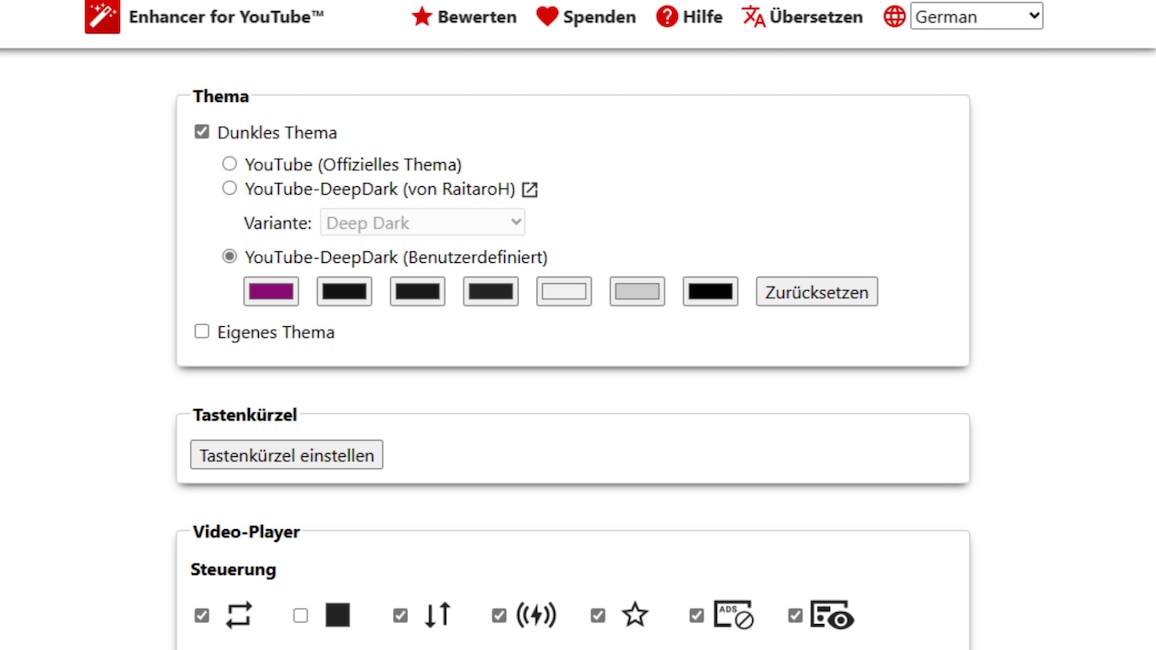1156x650 pixels.
Task: Click Tastenkürzel einstellen button
Action: coord(286,454)
